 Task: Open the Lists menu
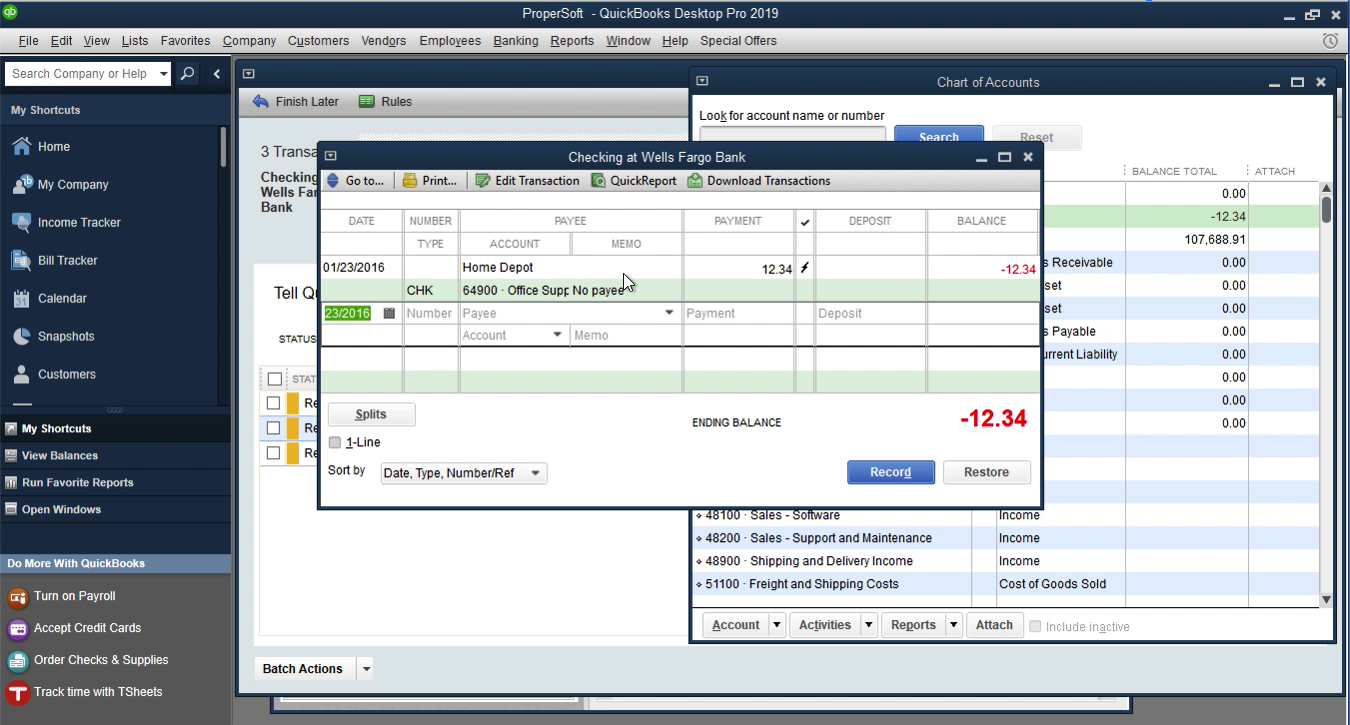pyautogui.click(x=135, y=41)
